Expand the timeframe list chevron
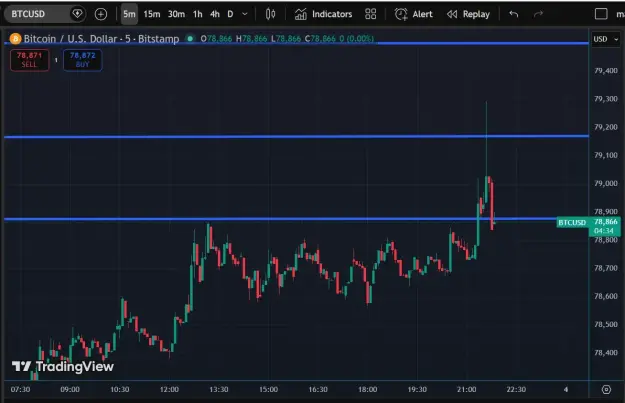 245,14
